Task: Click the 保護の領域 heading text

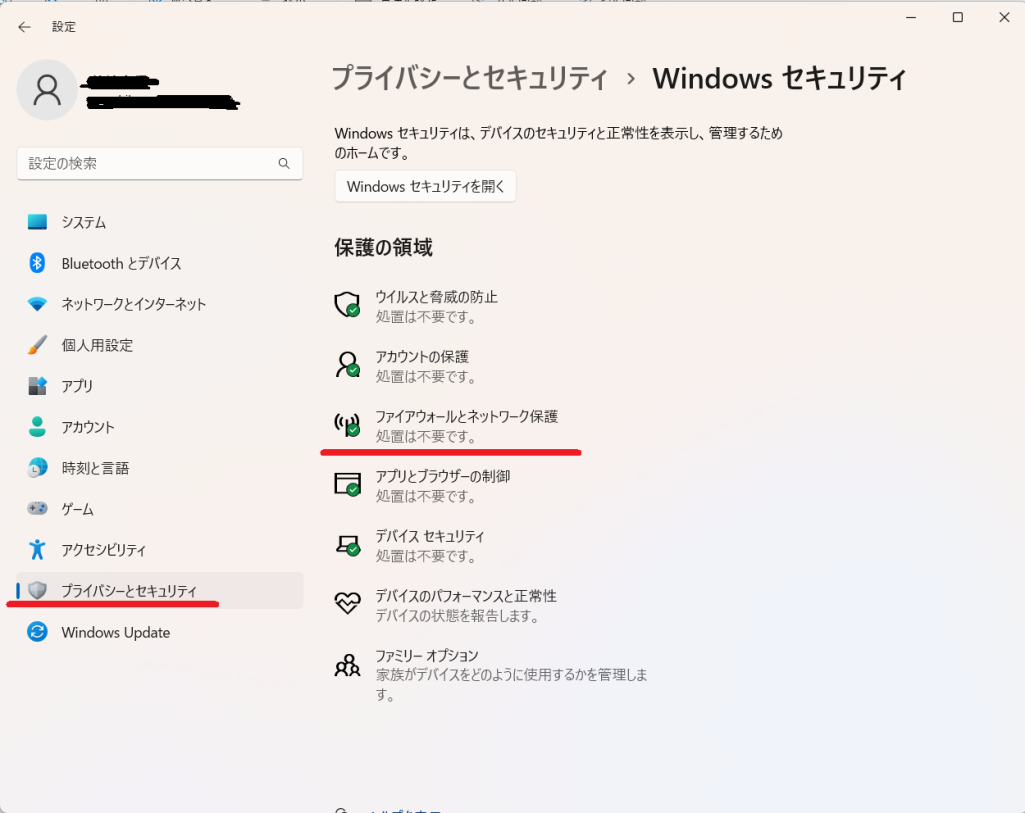Action: (x=384, y=247)
